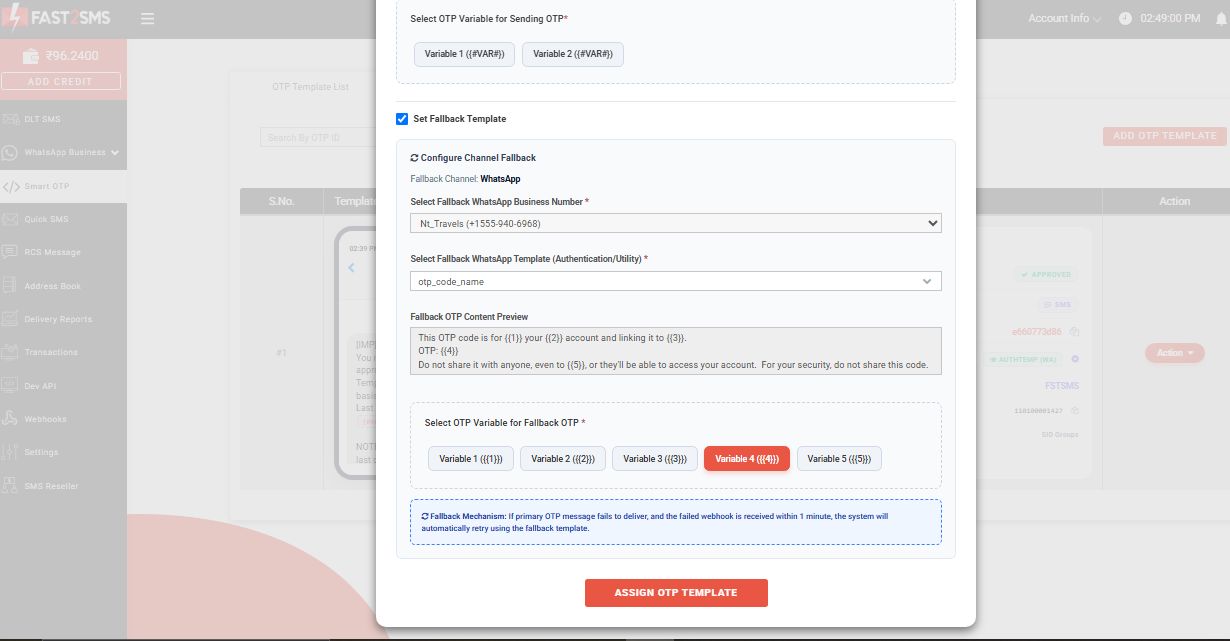Click Assign OTP Template button
Viewport: 1230px width, 641px height.
click(x=676, y=593)
